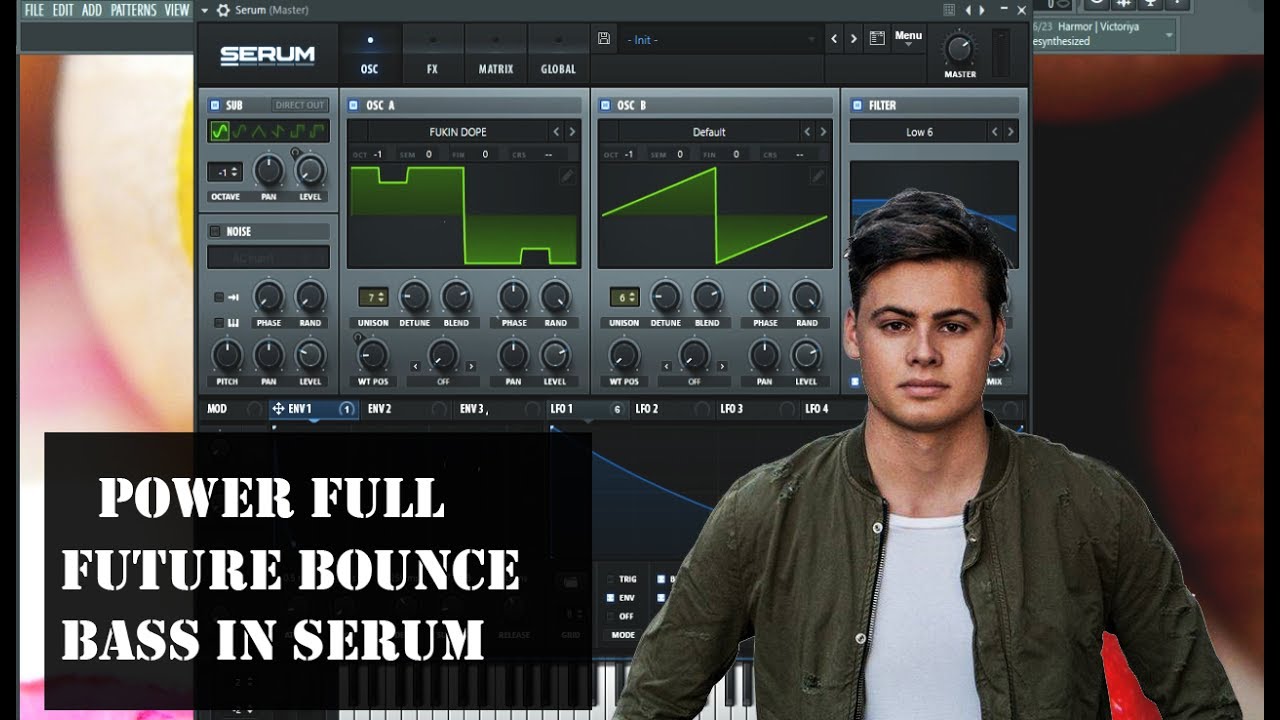Click the DIRECT OUT button

(300, 105)
